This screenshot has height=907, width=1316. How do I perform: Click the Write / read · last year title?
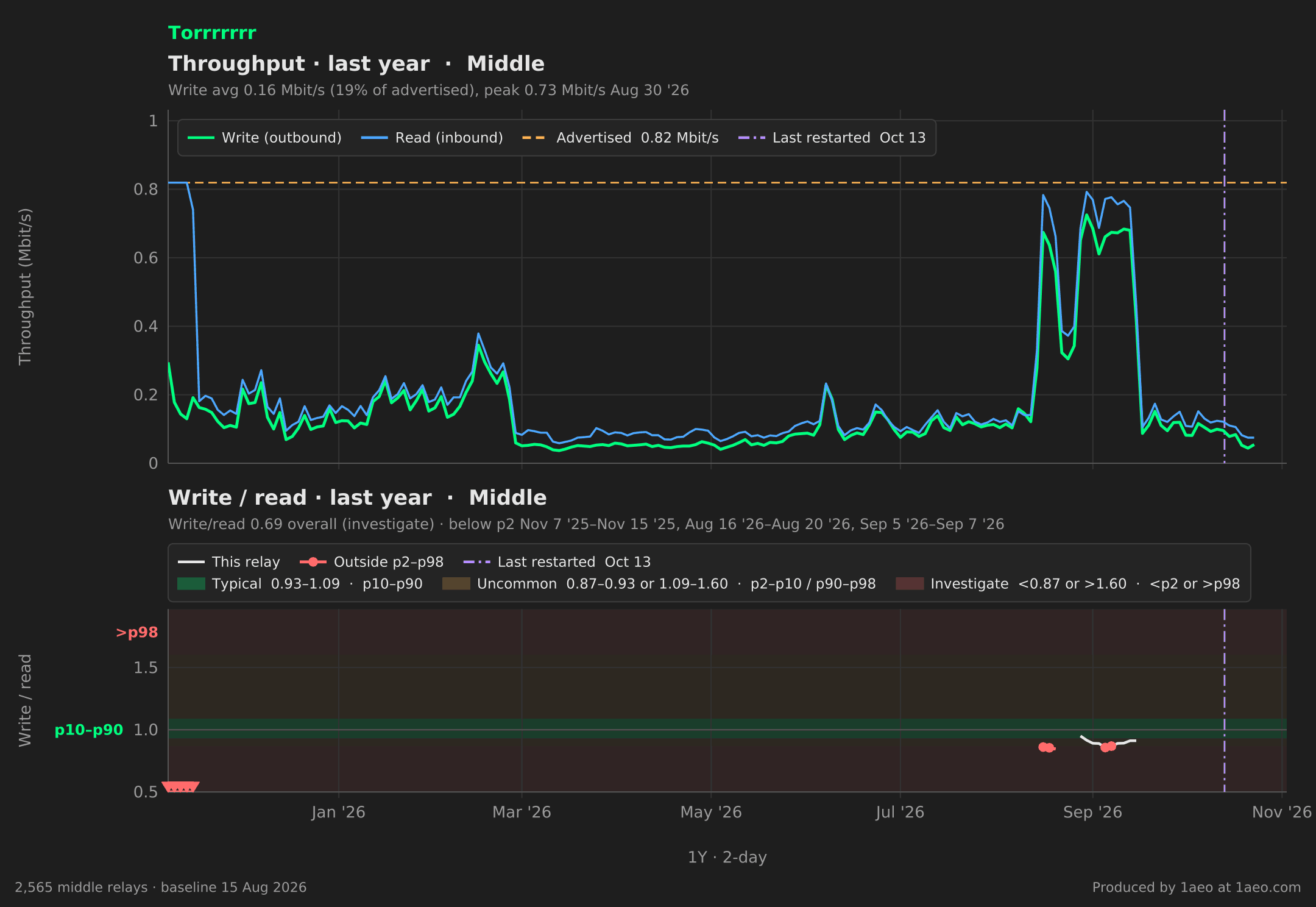click(x=358, y=497)
